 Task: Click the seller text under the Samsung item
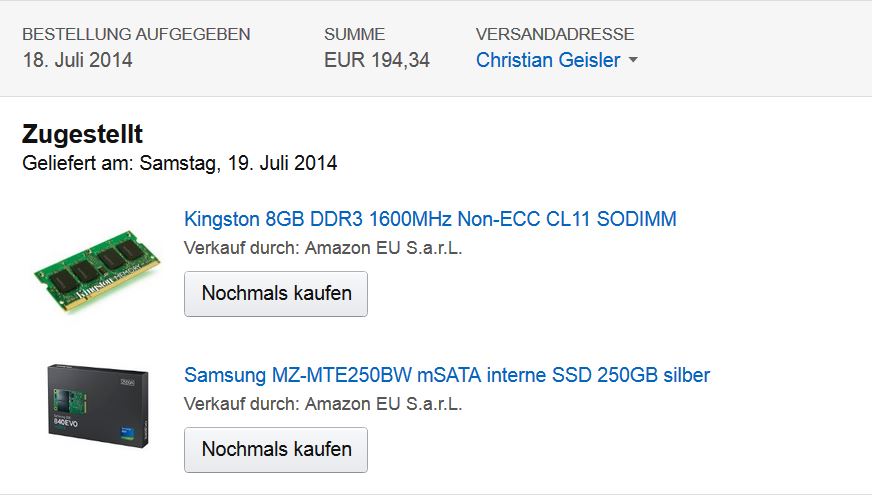323,404
